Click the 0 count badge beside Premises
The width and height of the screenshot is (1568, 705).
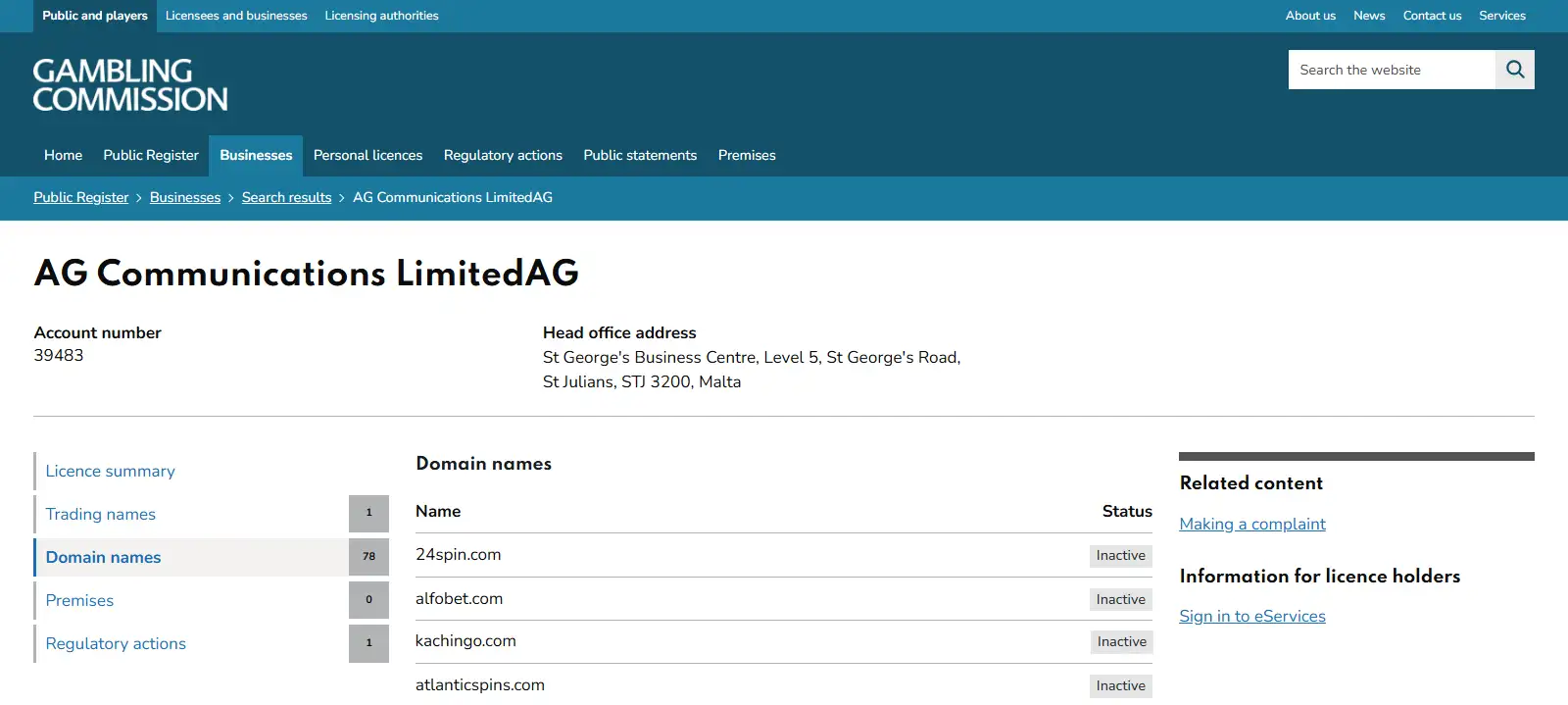(368, 600)
